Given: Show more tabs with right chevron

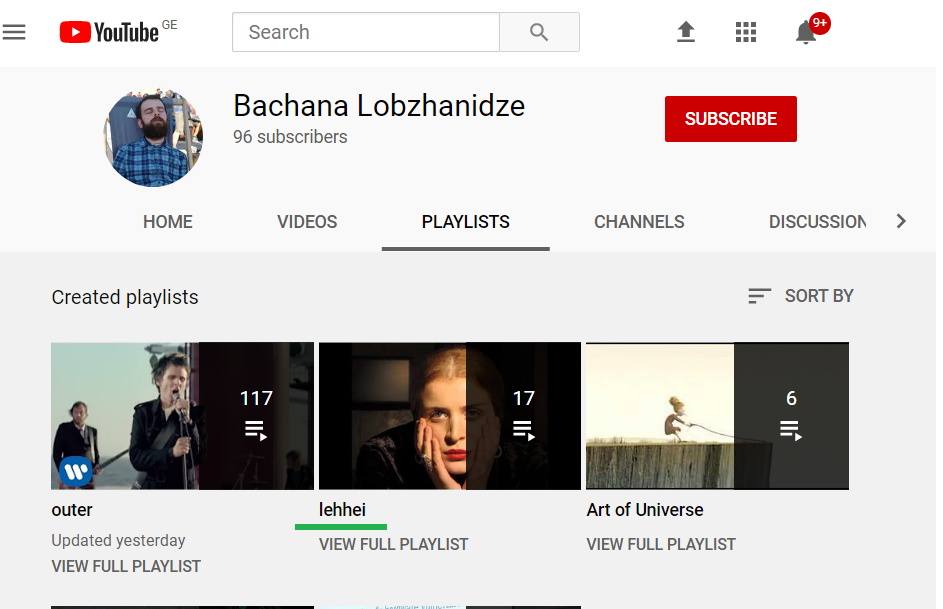Looking at the screenshot, I should (900, 221).
